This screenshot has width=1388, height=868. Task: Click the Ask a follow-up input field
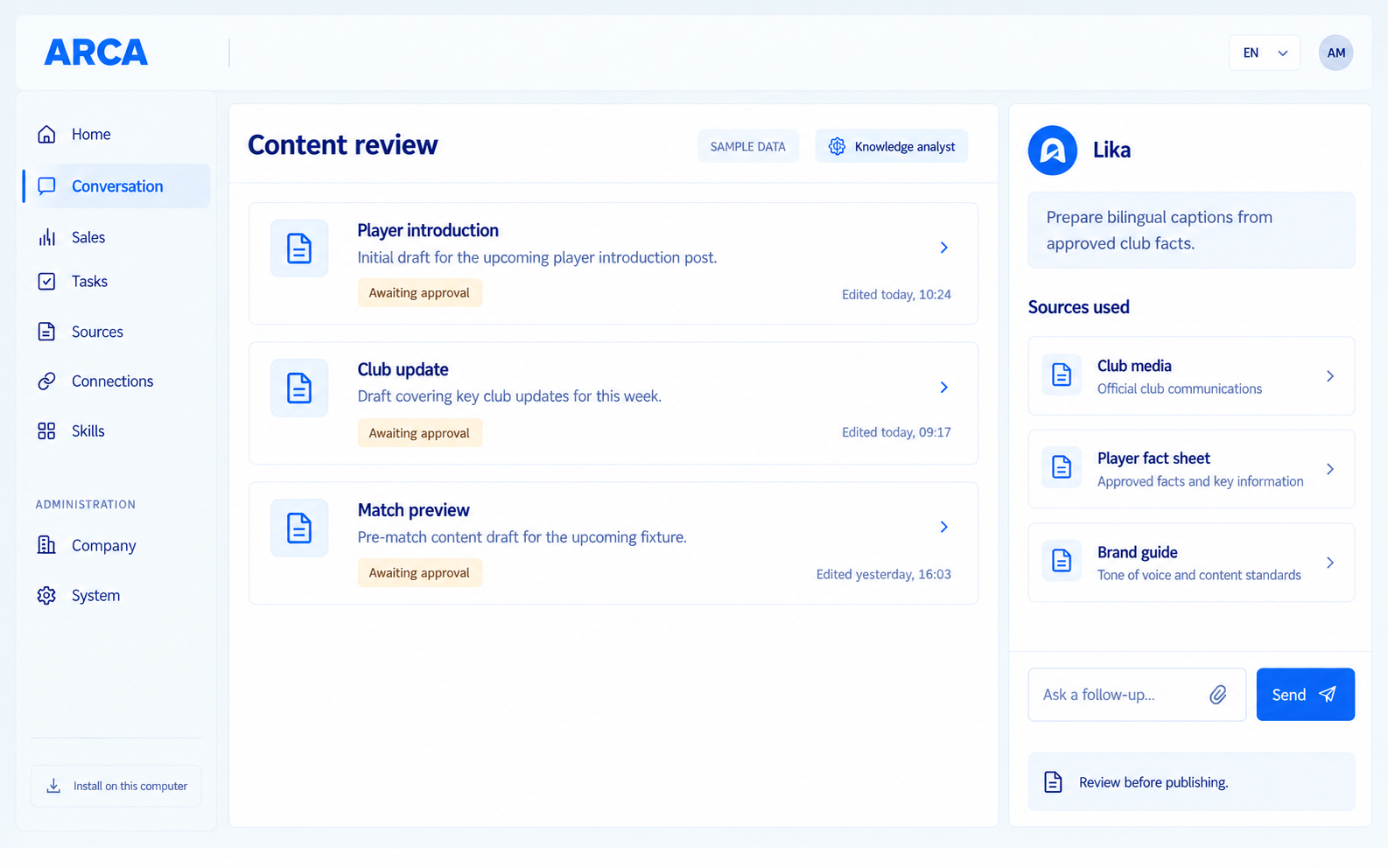point(1137,695)
